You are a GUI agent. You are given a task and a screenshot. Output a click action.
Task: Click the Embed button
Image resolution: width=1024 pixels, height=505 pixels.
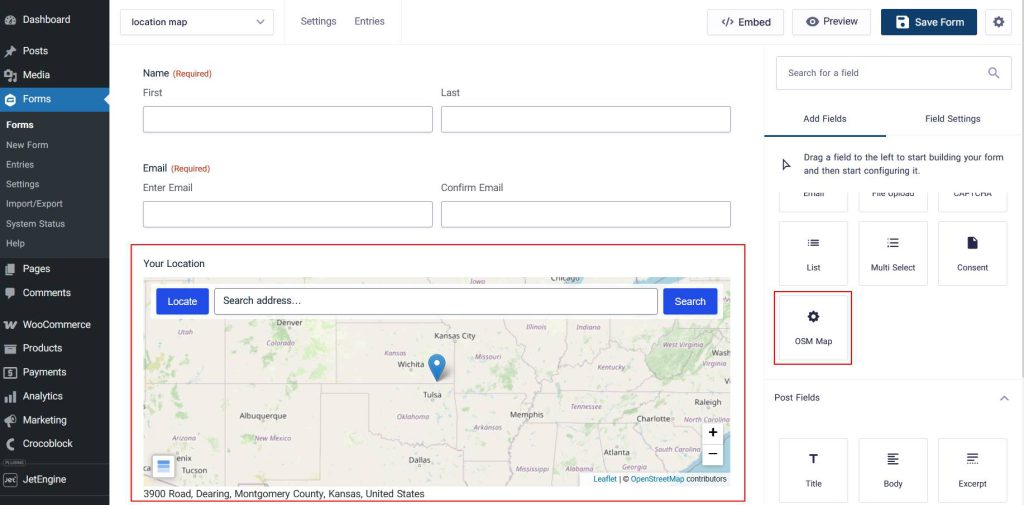click(746, 22)
